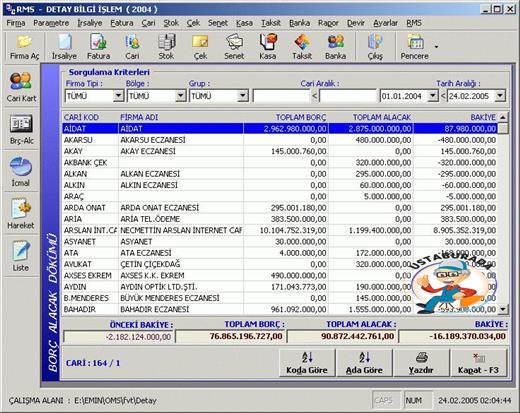520x413 pixels.
Task: Open the end date 24.02.2005 dropdown
Action: pyautogui.click(x=500, y=96)
